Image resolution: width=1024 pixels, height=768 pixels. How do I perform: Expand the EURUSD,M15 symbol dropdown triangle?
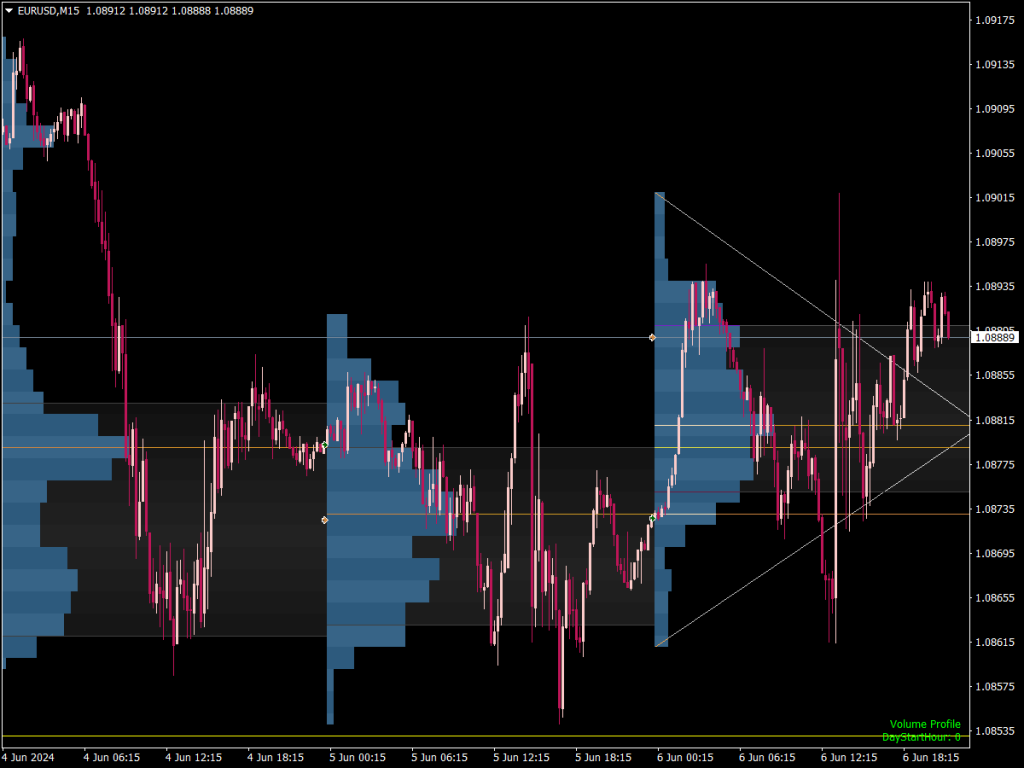9,10
